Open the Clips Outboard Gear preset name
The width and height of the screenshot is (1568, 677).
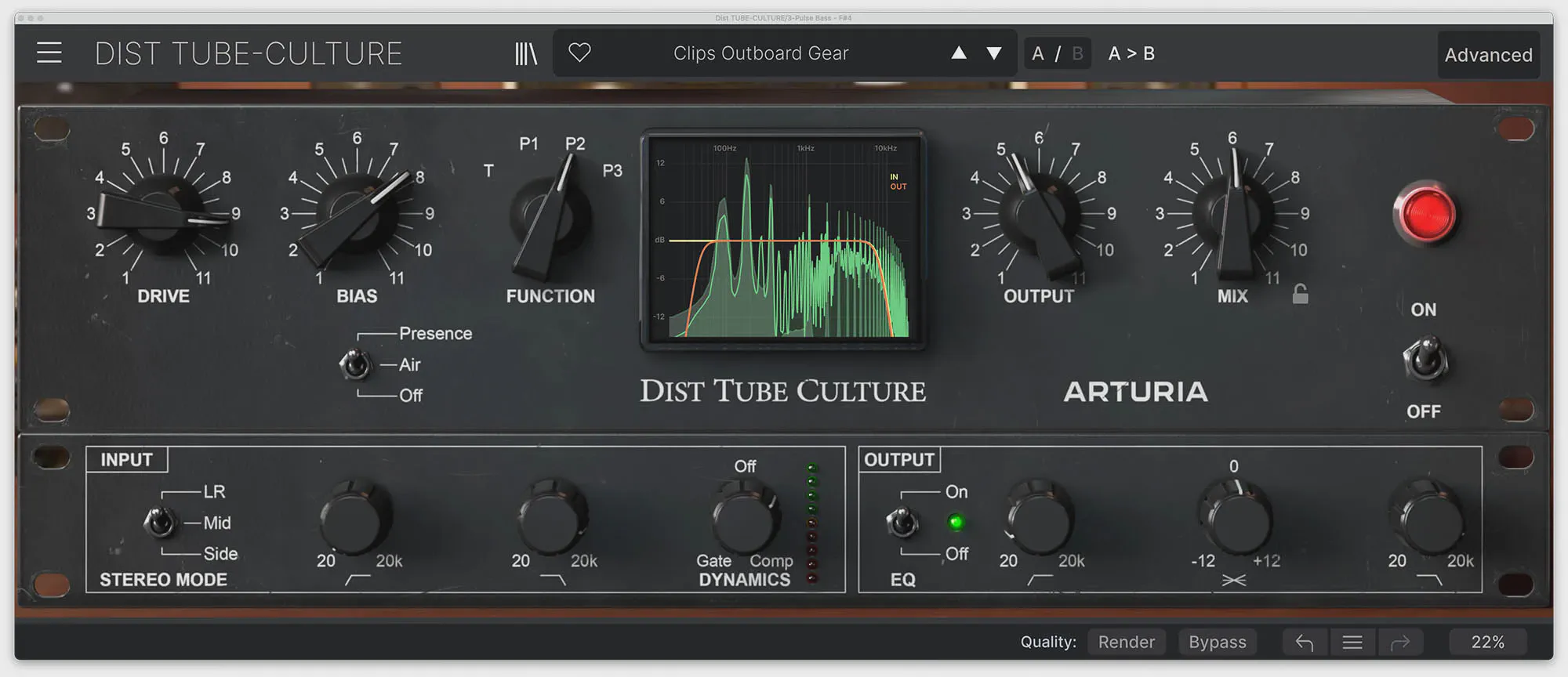760,53
